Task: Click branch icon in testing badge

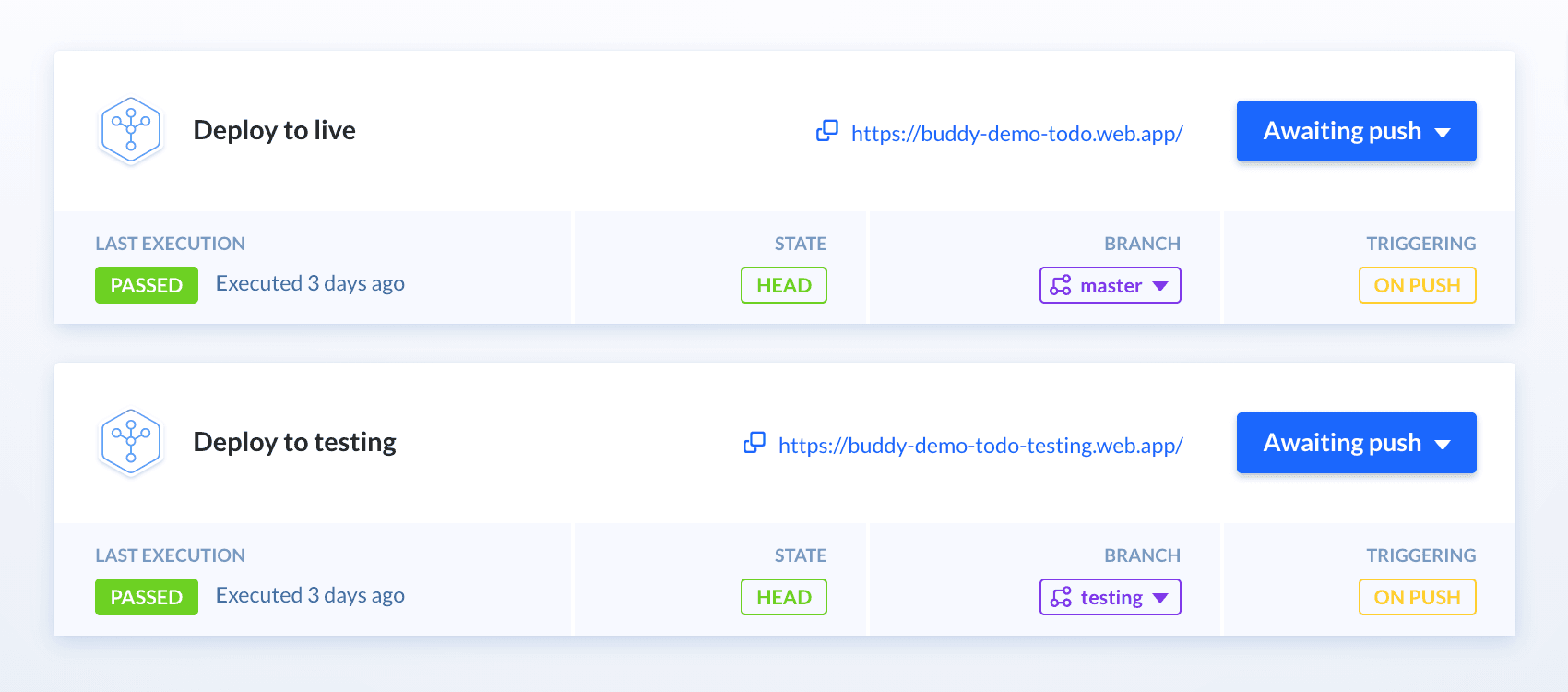Action: [1061, 597]
